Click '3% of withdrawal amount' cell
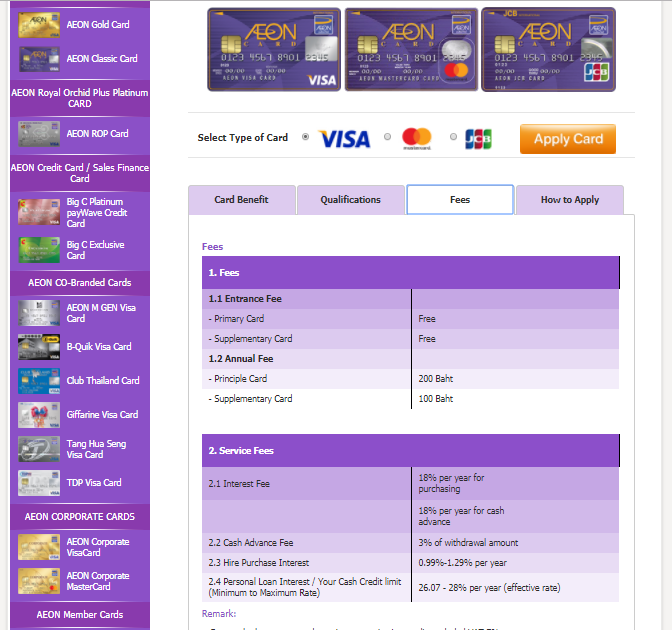Viewport: 672px width, 630px height. [x=516, y=543]
